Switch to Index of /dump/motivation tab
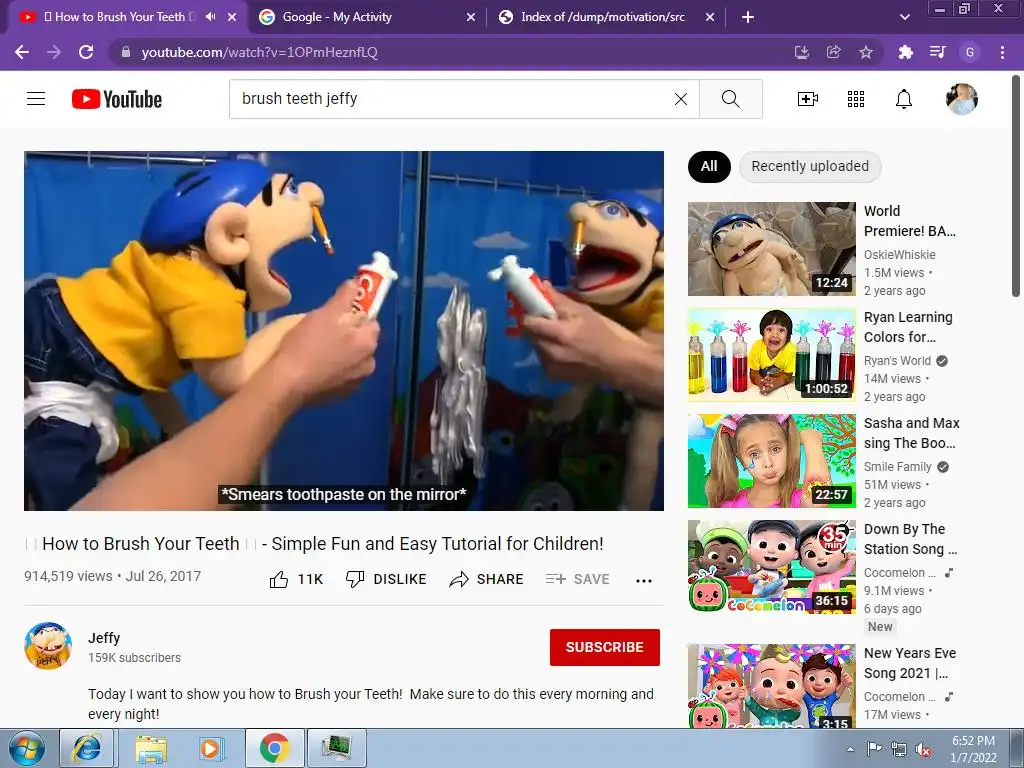 click(605, 17)
